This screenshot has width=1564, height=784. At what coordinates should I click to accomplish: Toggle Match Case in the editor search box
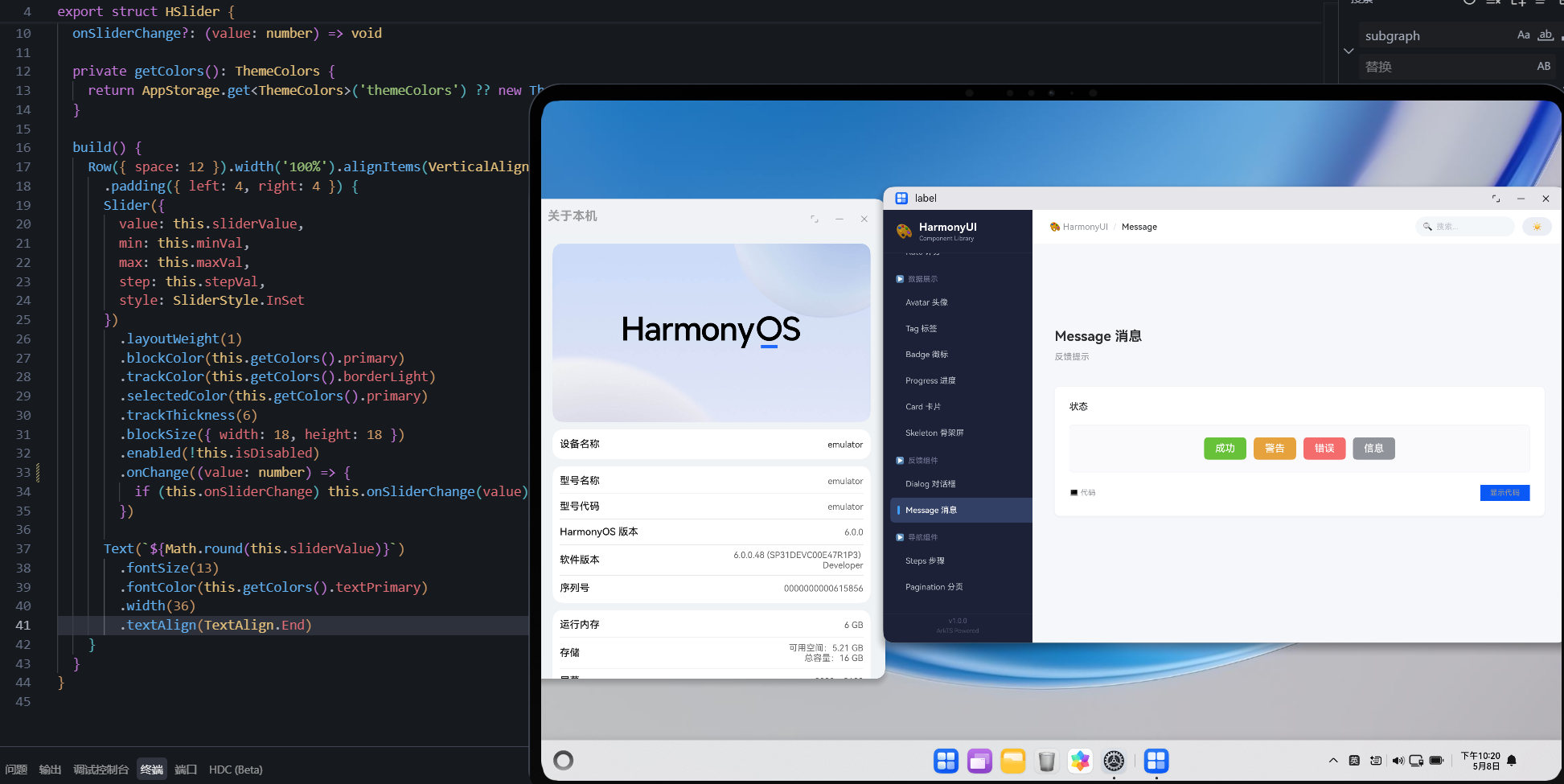point(1523,35)
